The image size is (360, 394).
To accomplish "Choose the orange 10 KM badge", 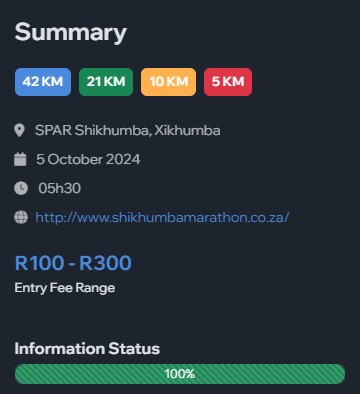I will (169, 82).
